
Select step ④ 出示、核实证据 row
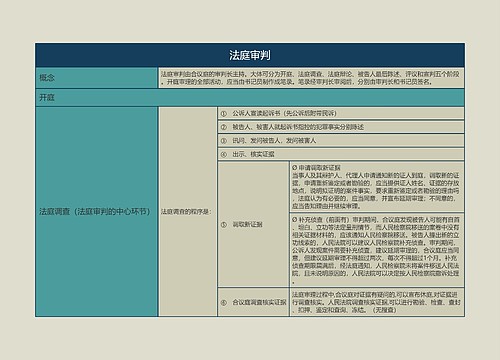point(341,154)
